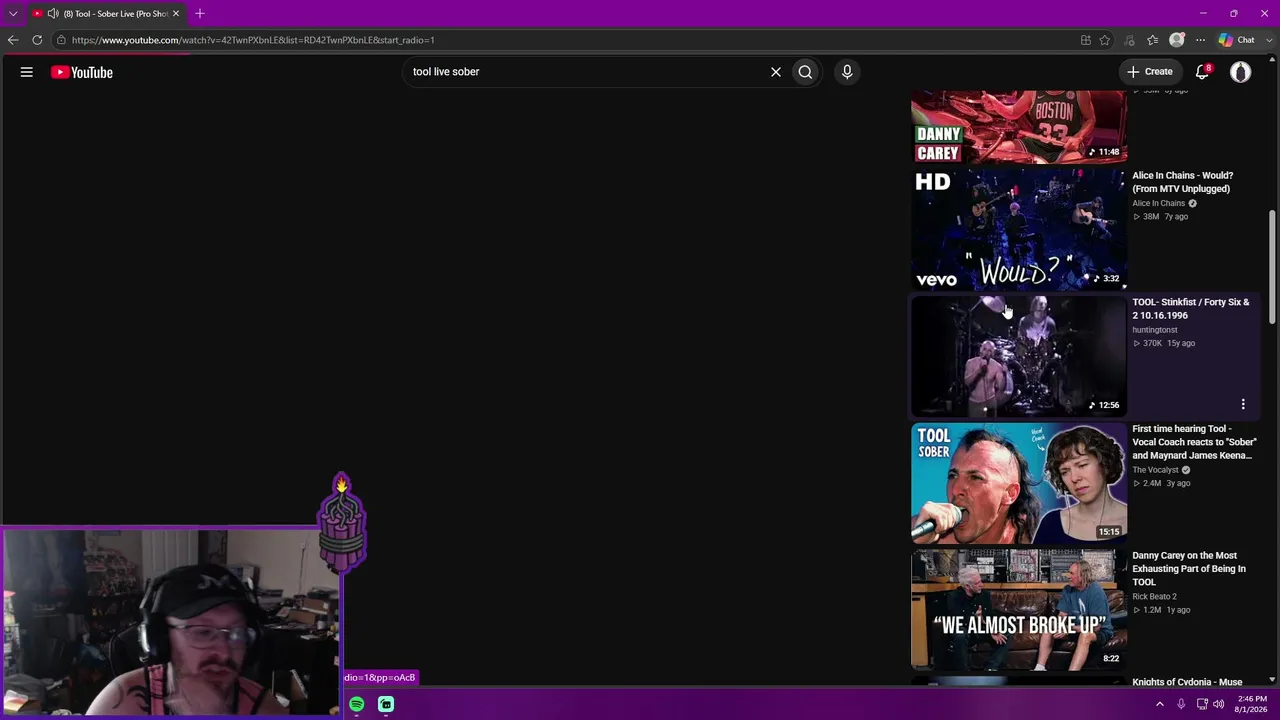Go to the YouTube home logo
This screenshot has width=1280, height=720.
click(x=82, y=72)
